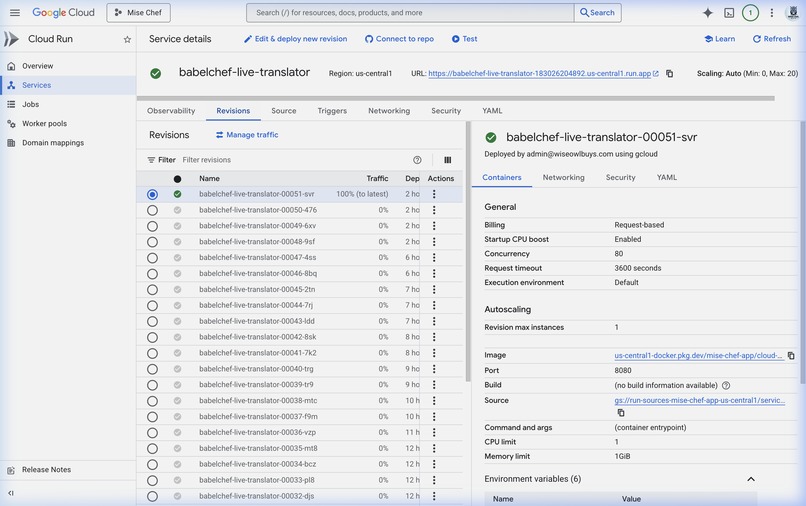Open user account avatar

794,13
